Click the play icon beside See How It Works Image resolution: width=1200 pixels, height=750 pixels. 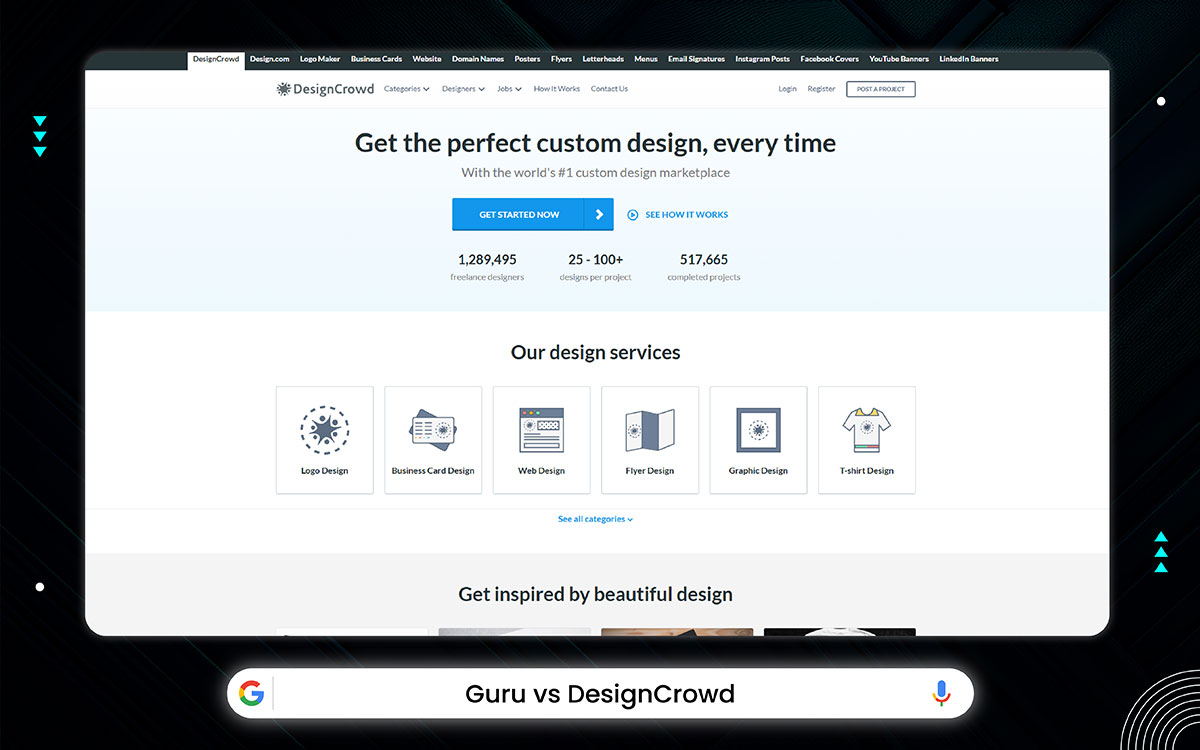point(633,215)
